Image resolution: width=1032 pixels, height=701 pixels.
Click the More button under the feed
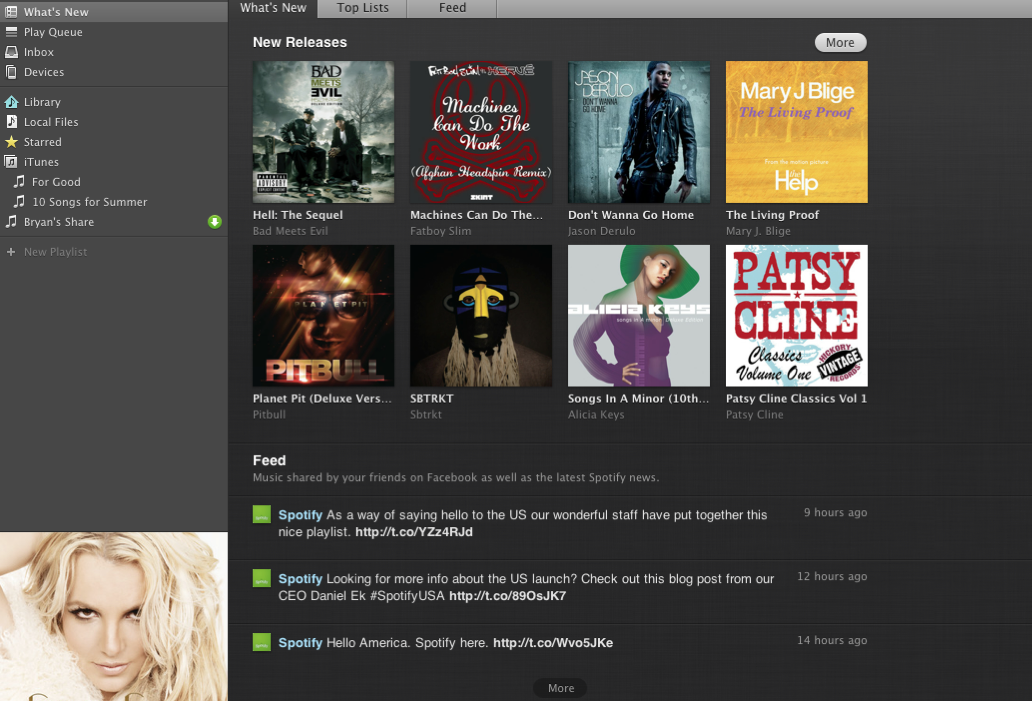click(x=561, y=688)
